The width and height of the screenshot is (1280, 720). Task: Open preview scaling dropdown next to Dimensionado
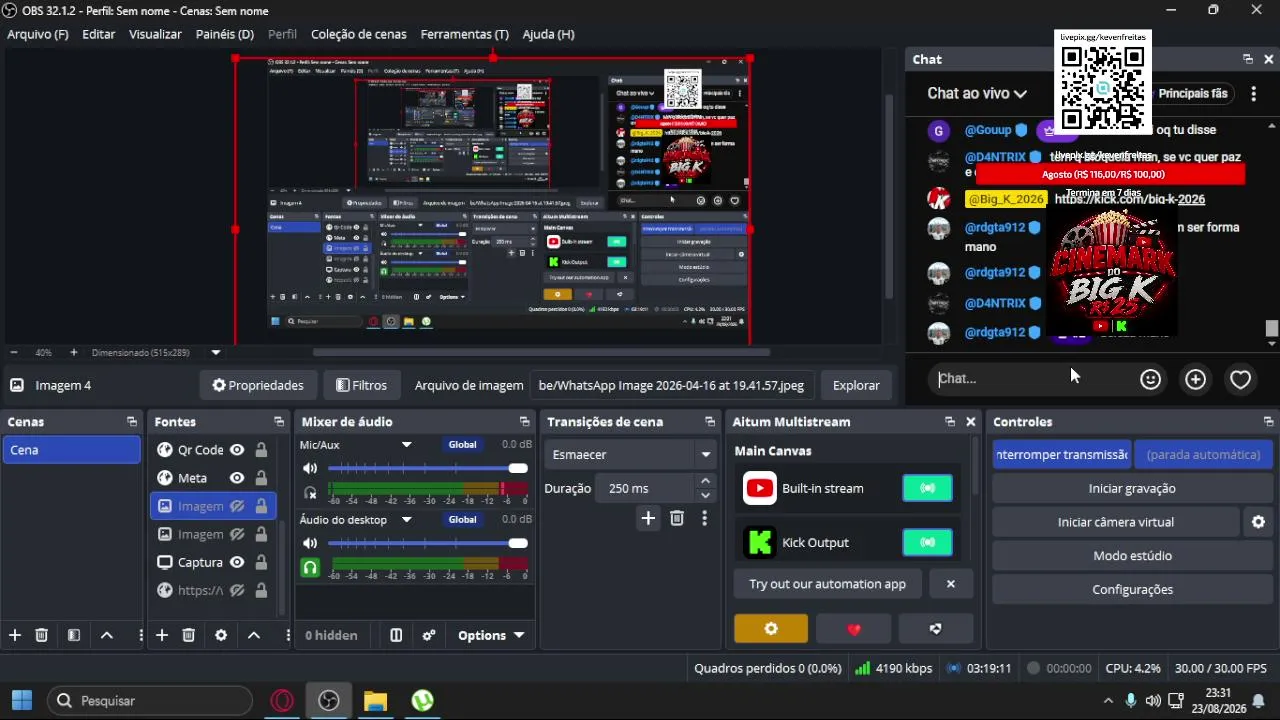(216, 352)
